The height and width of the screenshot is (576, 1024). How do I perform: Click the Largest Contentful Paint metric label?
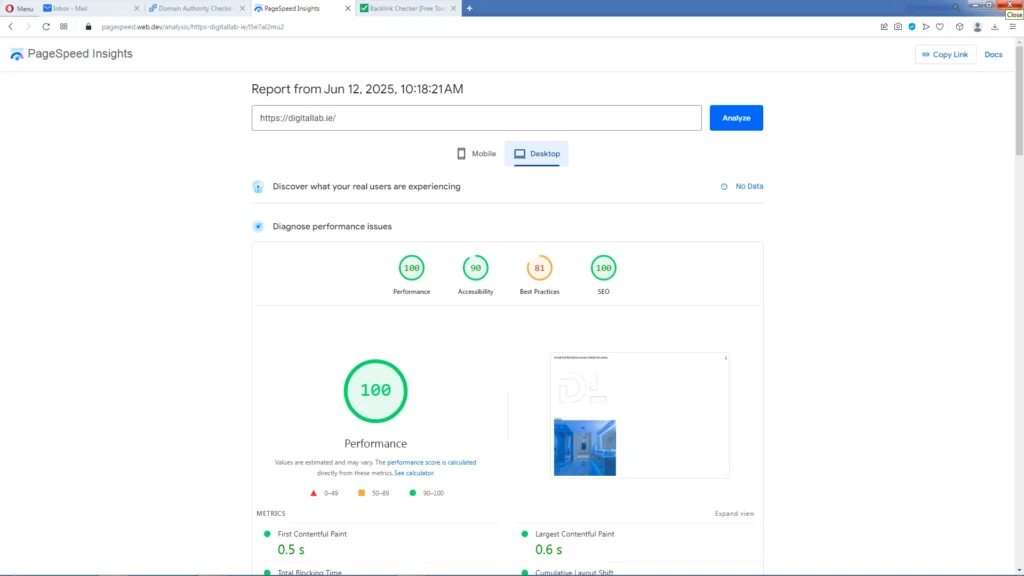coord(575,534)
